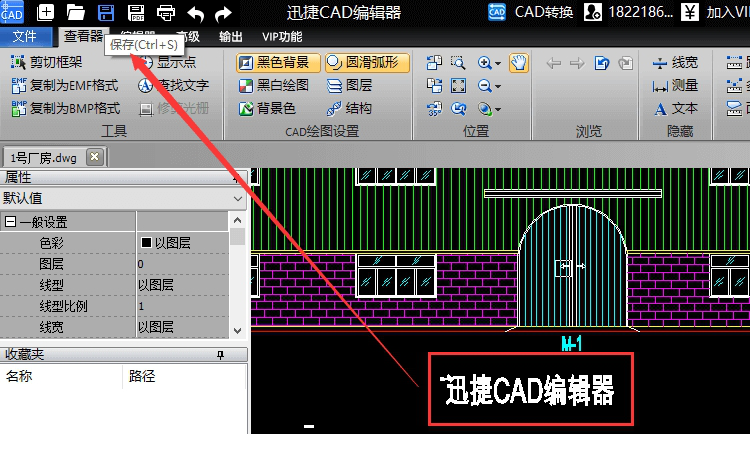Screen dimensions: 750x451
Task: Open the 图层 layers dialog
Action: [x=350, y=85]
